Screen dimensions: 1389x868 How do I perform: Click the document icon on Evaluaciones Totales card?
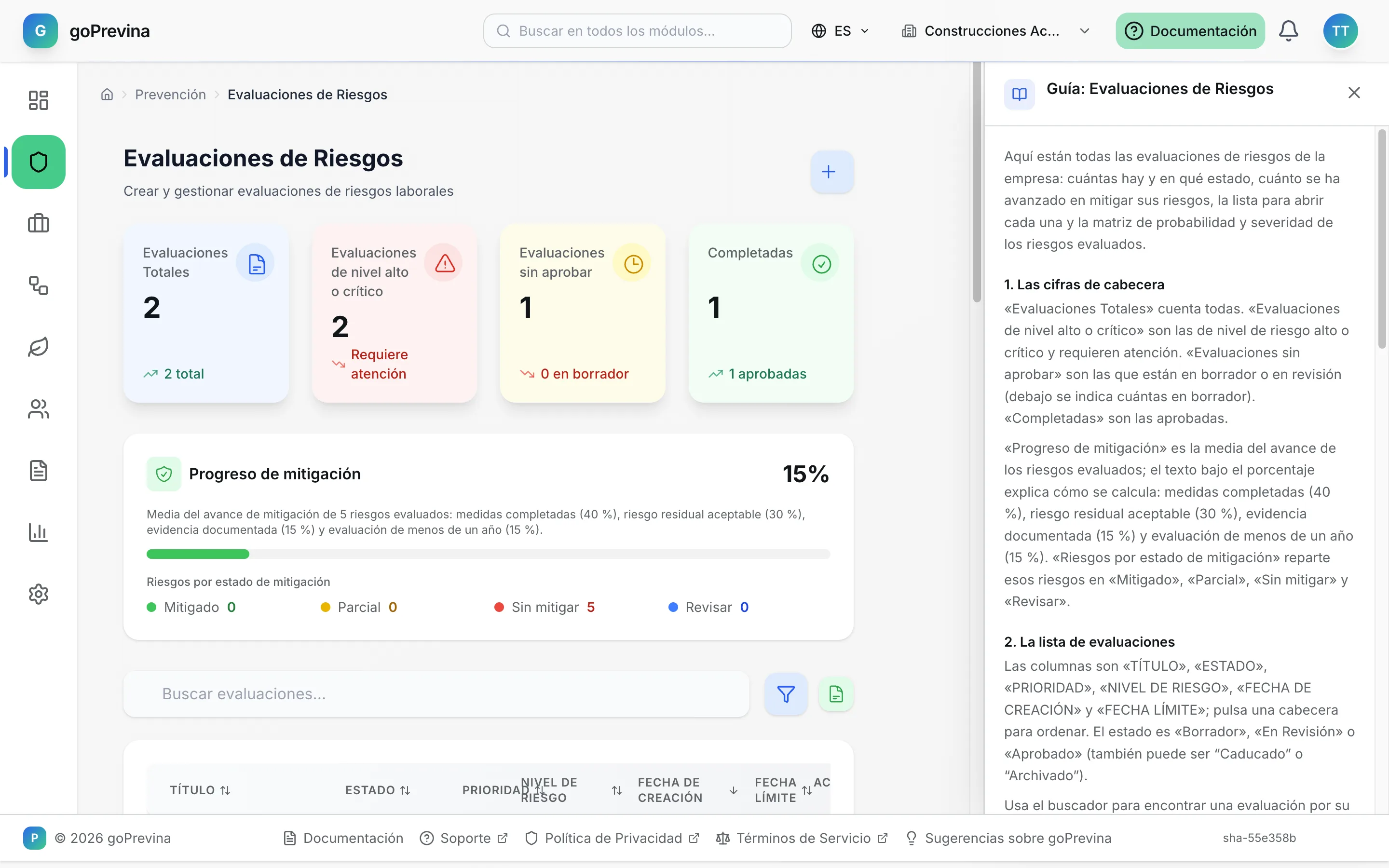[256, 263]
